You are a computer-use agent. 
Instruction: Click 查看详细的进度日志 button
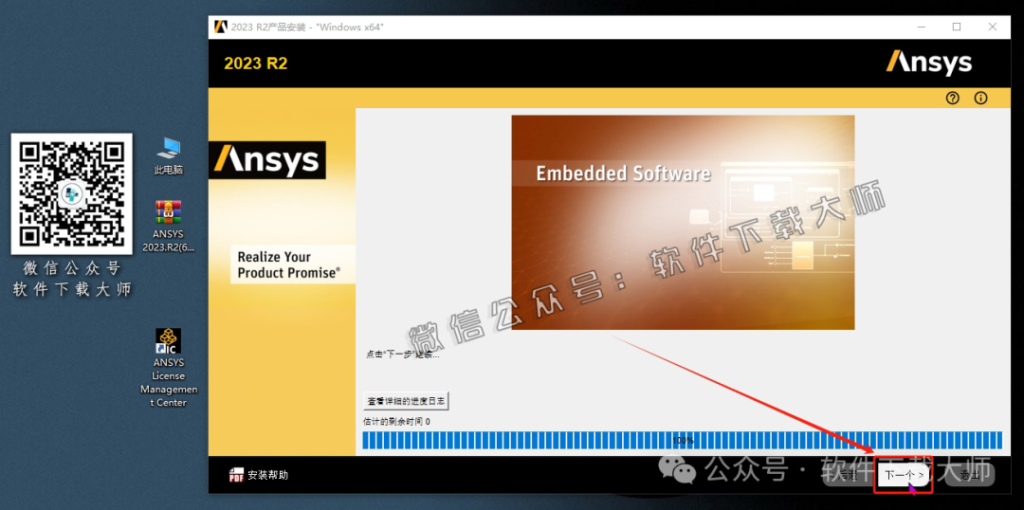406,400
